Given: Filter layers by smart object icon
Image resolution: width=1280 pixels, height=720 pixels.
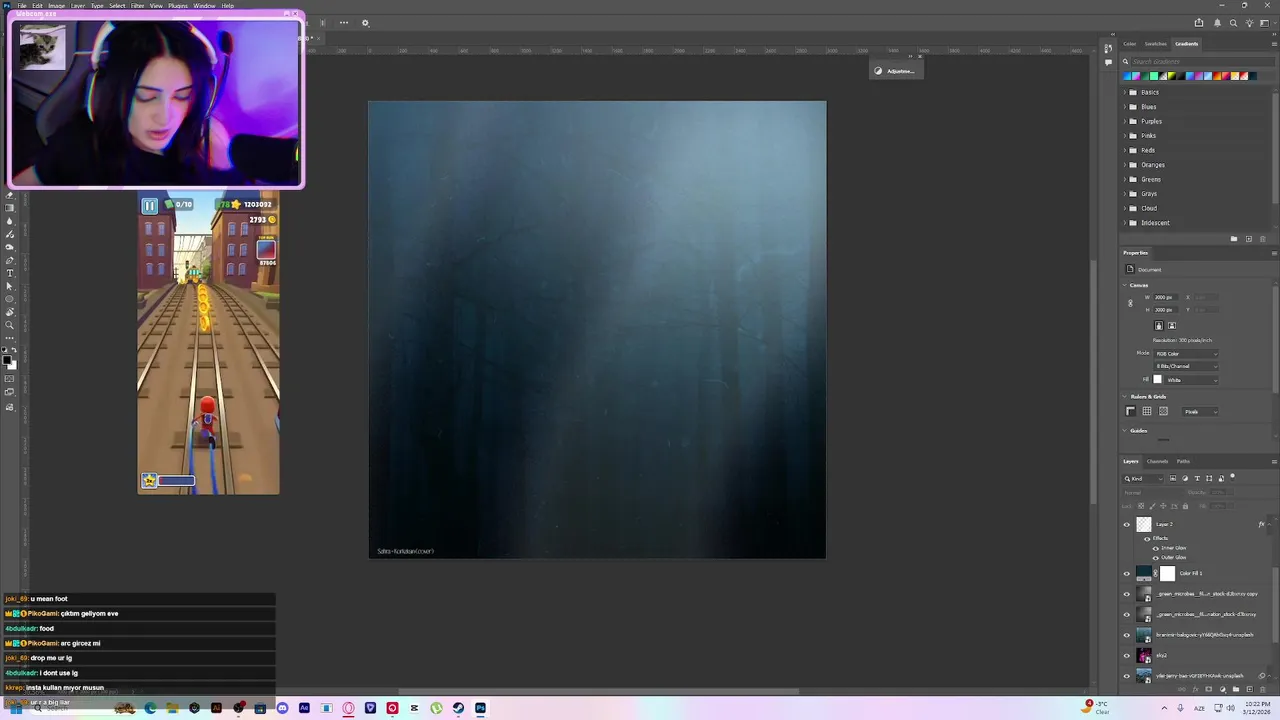Looking at the screenshot, I should 1221,478.
